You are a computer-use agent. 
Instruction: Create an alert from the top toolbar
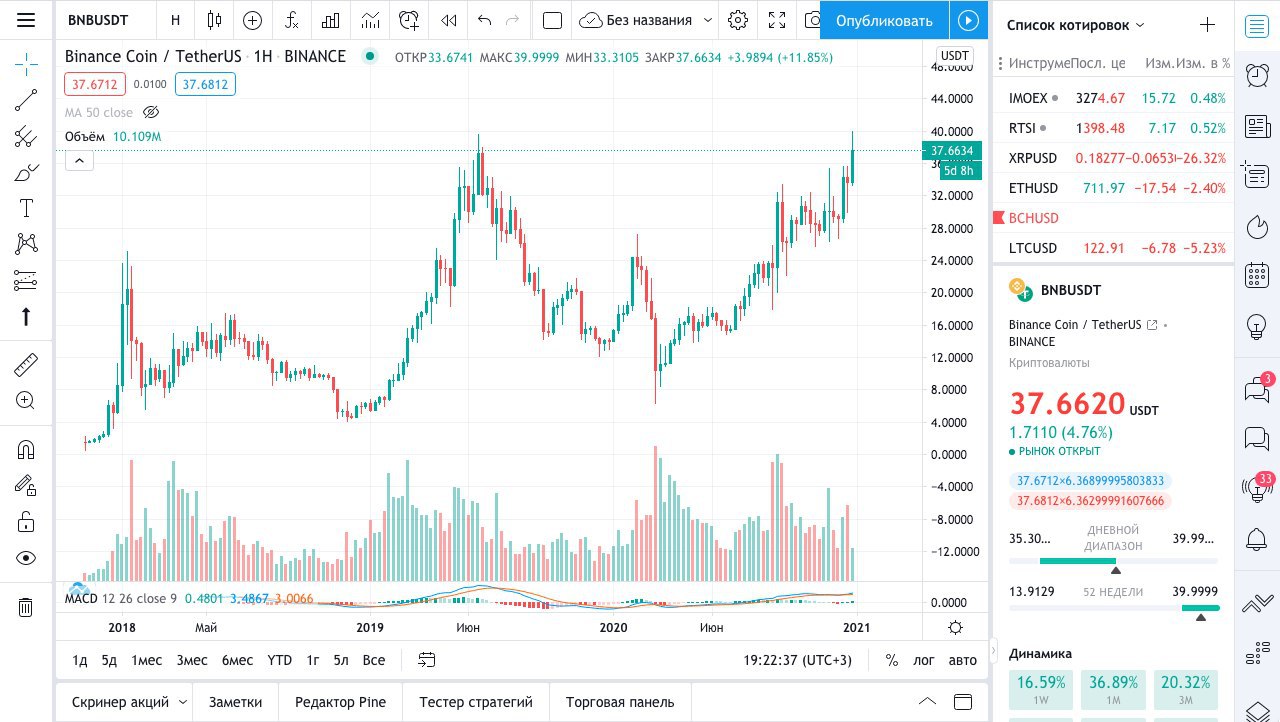pos(409,20)
